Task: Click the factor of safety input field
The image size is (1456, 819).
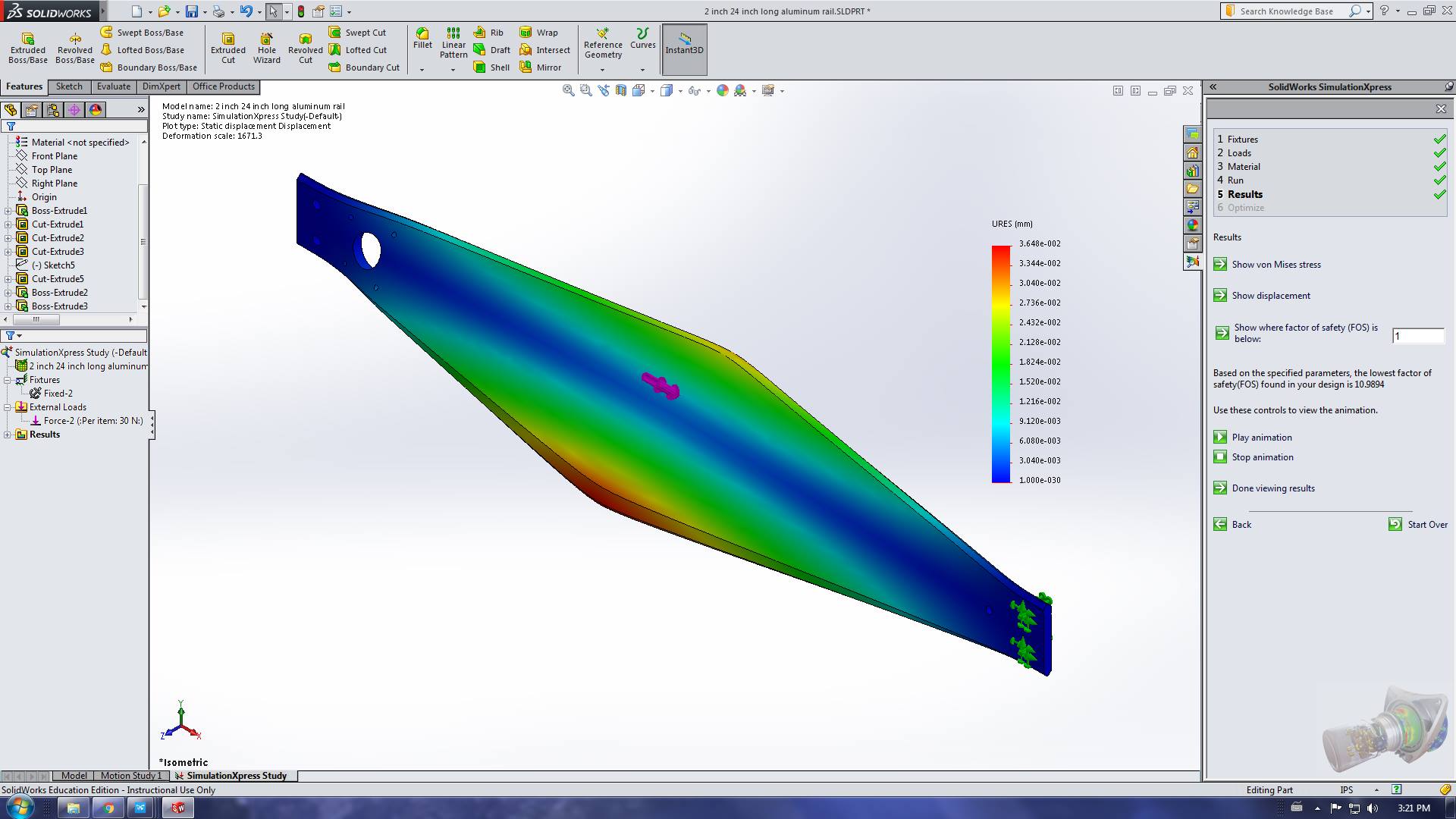Action: click(1417, 336)
